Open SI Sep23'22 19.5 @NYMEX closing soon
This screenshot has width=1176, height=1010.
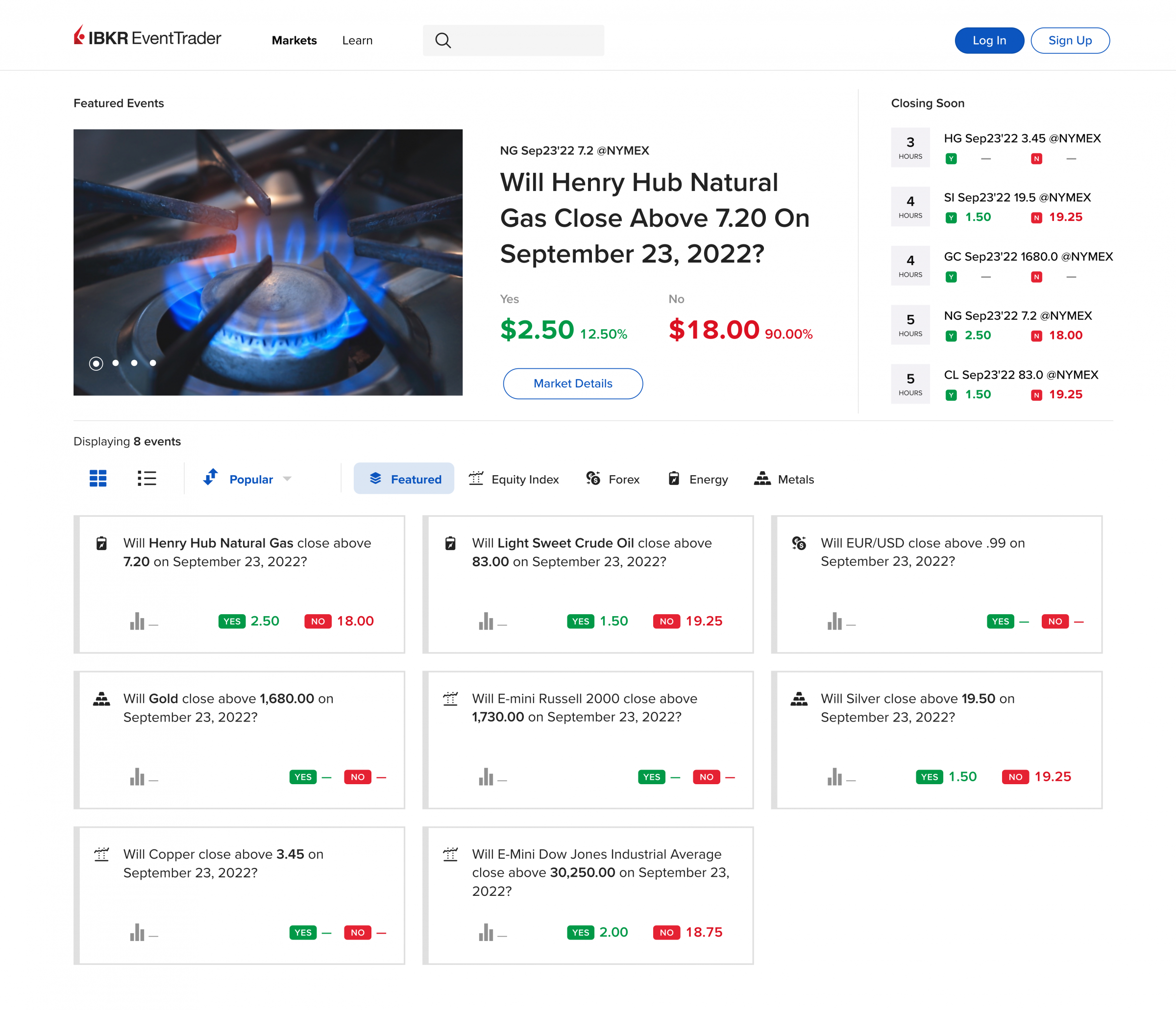coord(1017,197)
